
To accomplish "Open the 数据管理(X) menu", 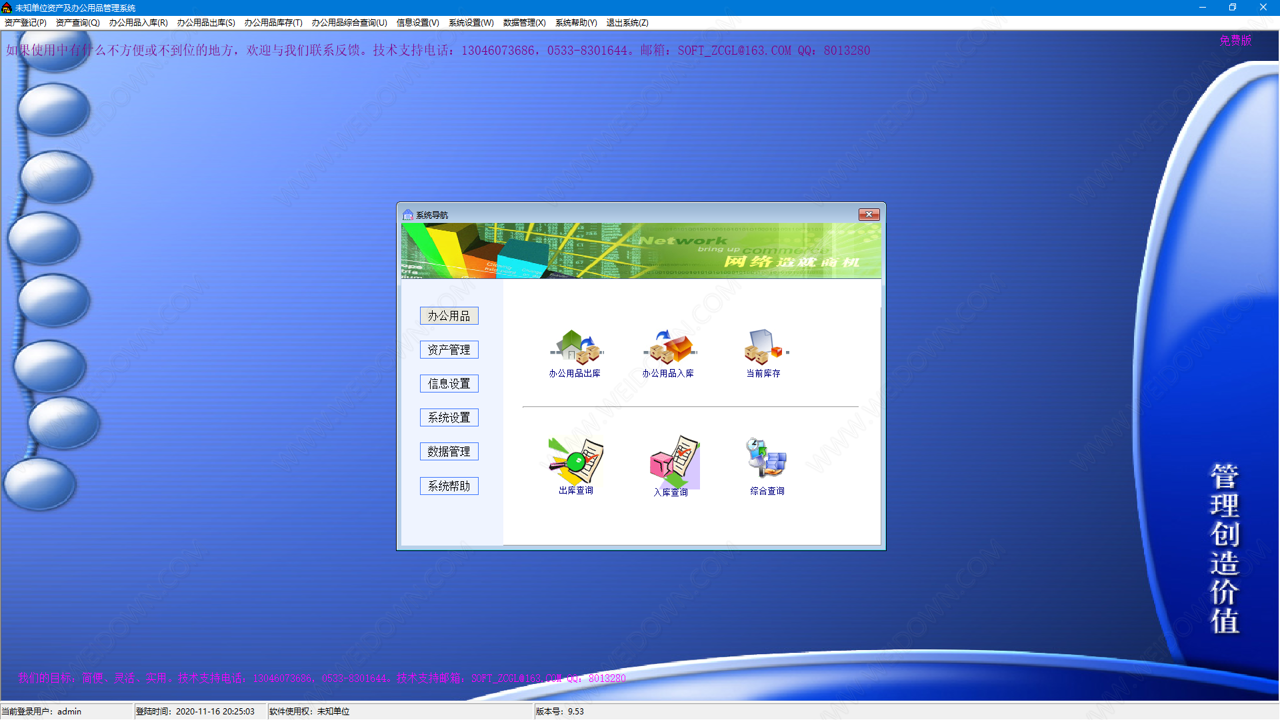I will (524, 23).
